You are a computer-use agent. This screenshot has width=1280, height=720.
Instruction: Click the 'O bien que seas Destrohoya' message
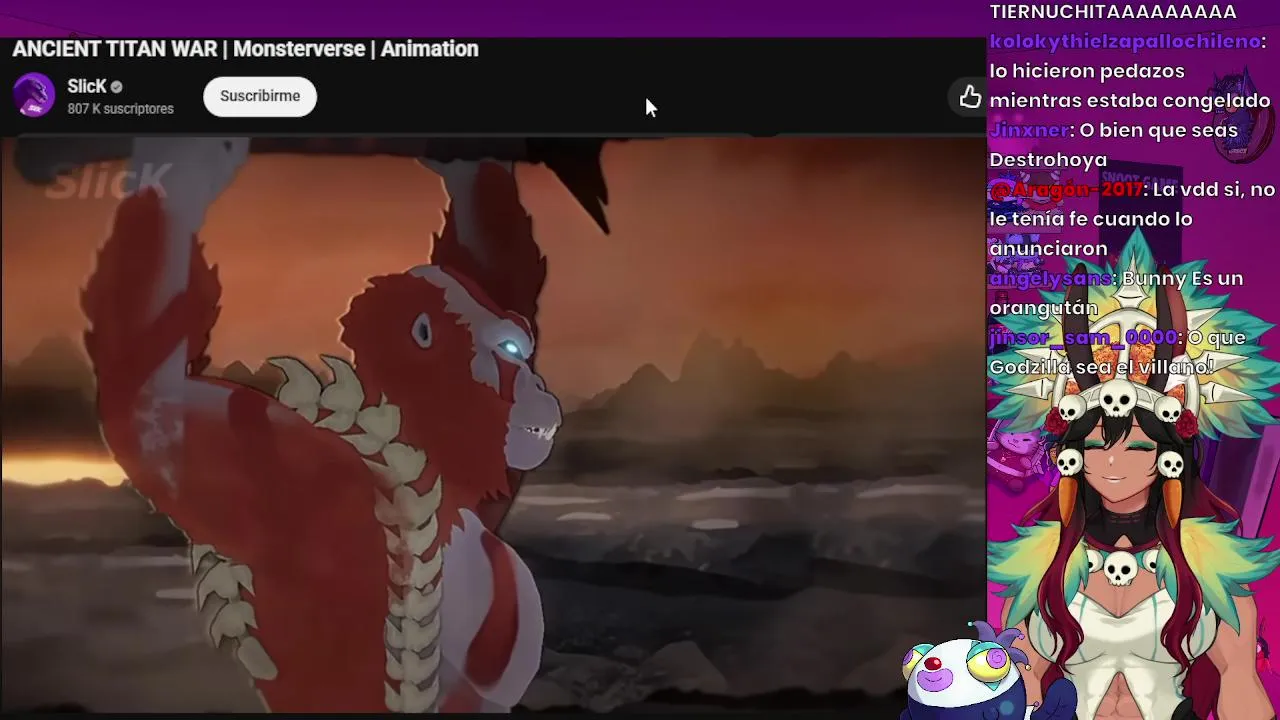coord(1113,145)
